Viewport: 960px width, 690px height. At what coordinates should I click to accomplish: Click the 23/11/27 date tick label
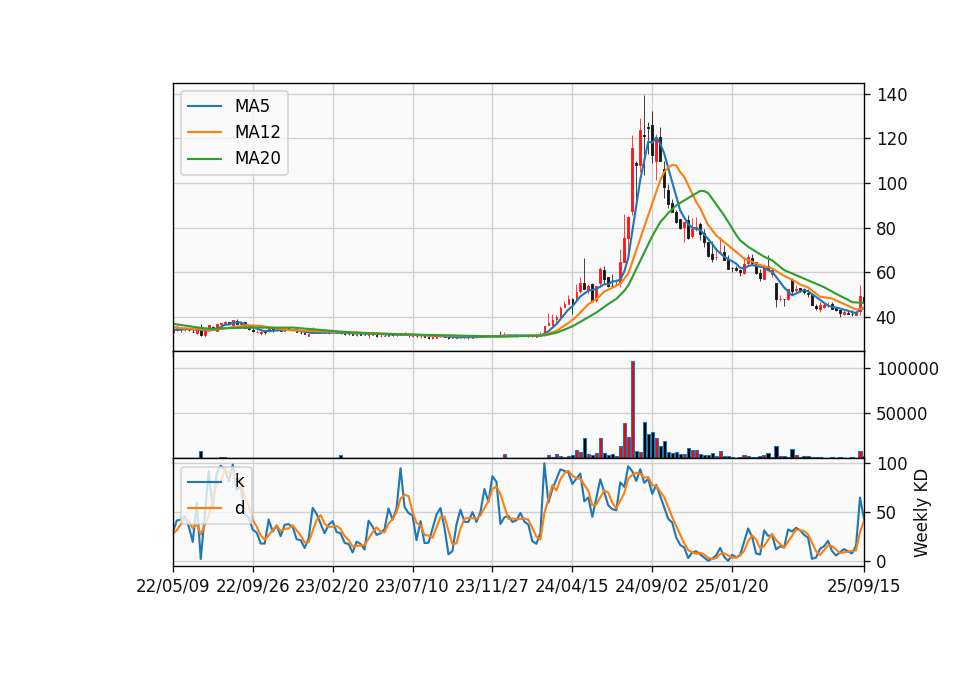point(492,586)
